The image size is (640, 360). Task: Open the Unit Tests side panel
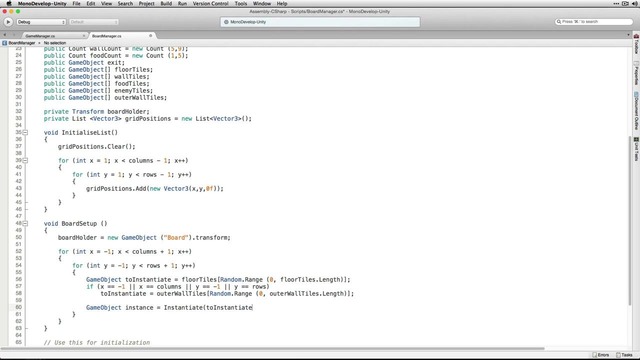point(636,149)
